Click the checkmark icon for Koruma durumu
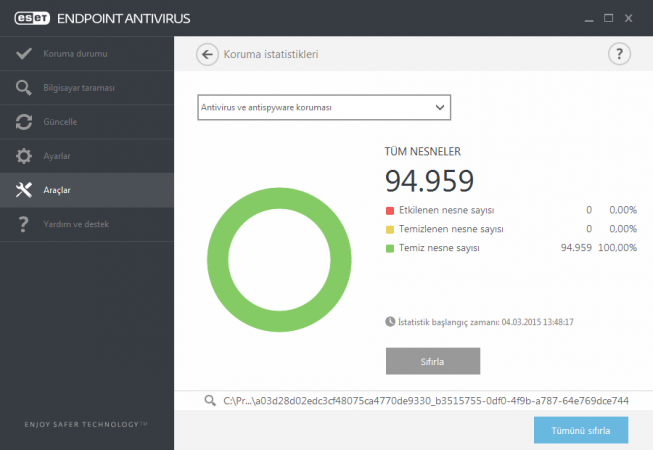The image size is (653, 450). [24, 53]
